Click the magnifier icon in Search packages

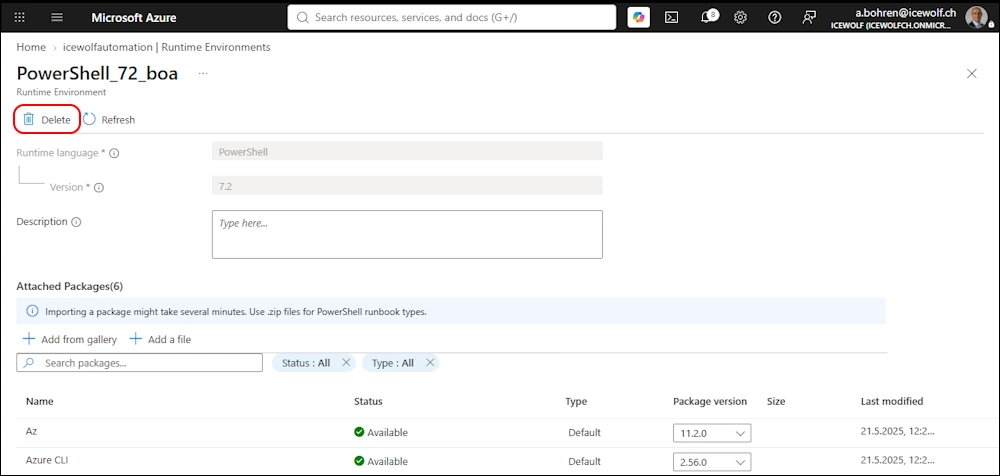(x=29, y=362)
